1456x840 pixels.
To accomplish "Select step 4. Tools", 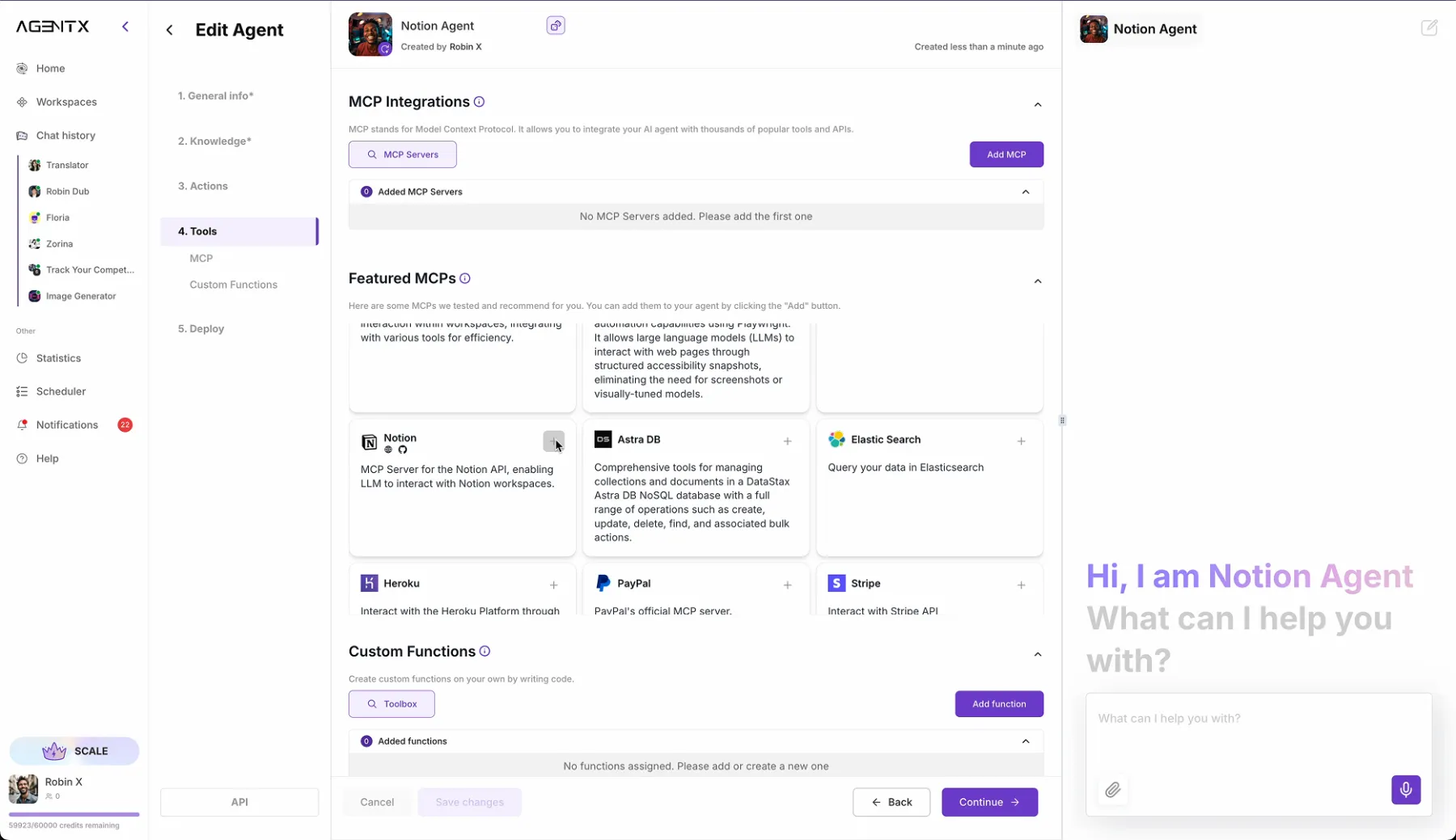I will click(239, 231).
